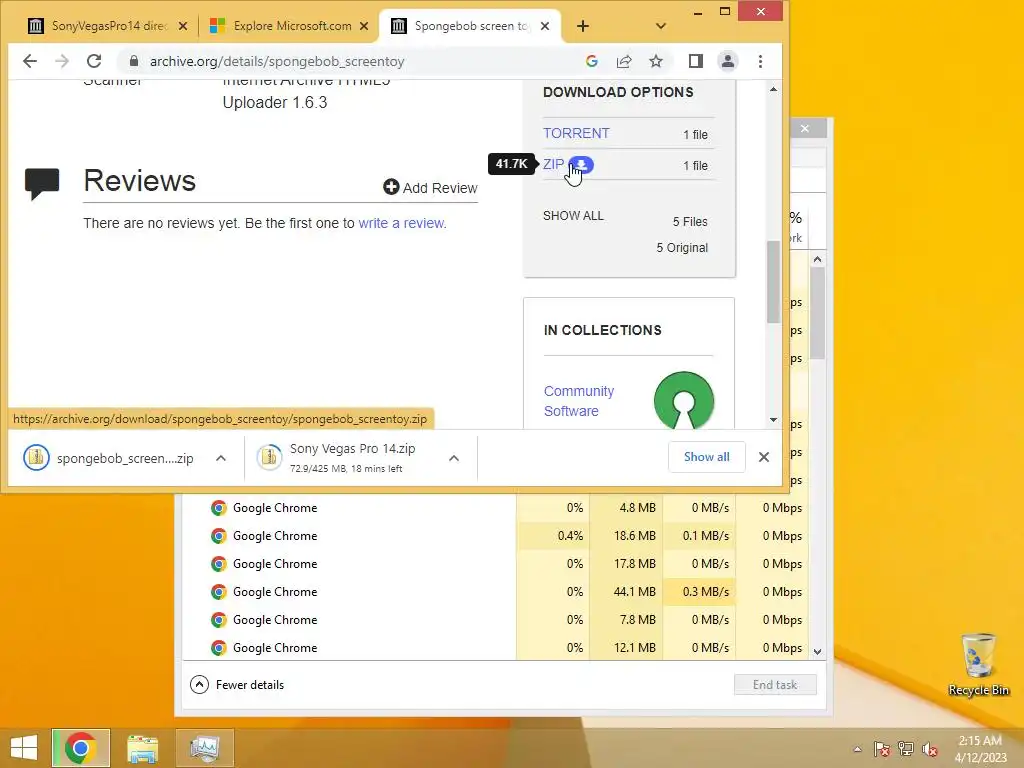The height and width of the screenshot is (768, 1024).
Task: Open a new Chrome tab
Action: coord(583,26)
